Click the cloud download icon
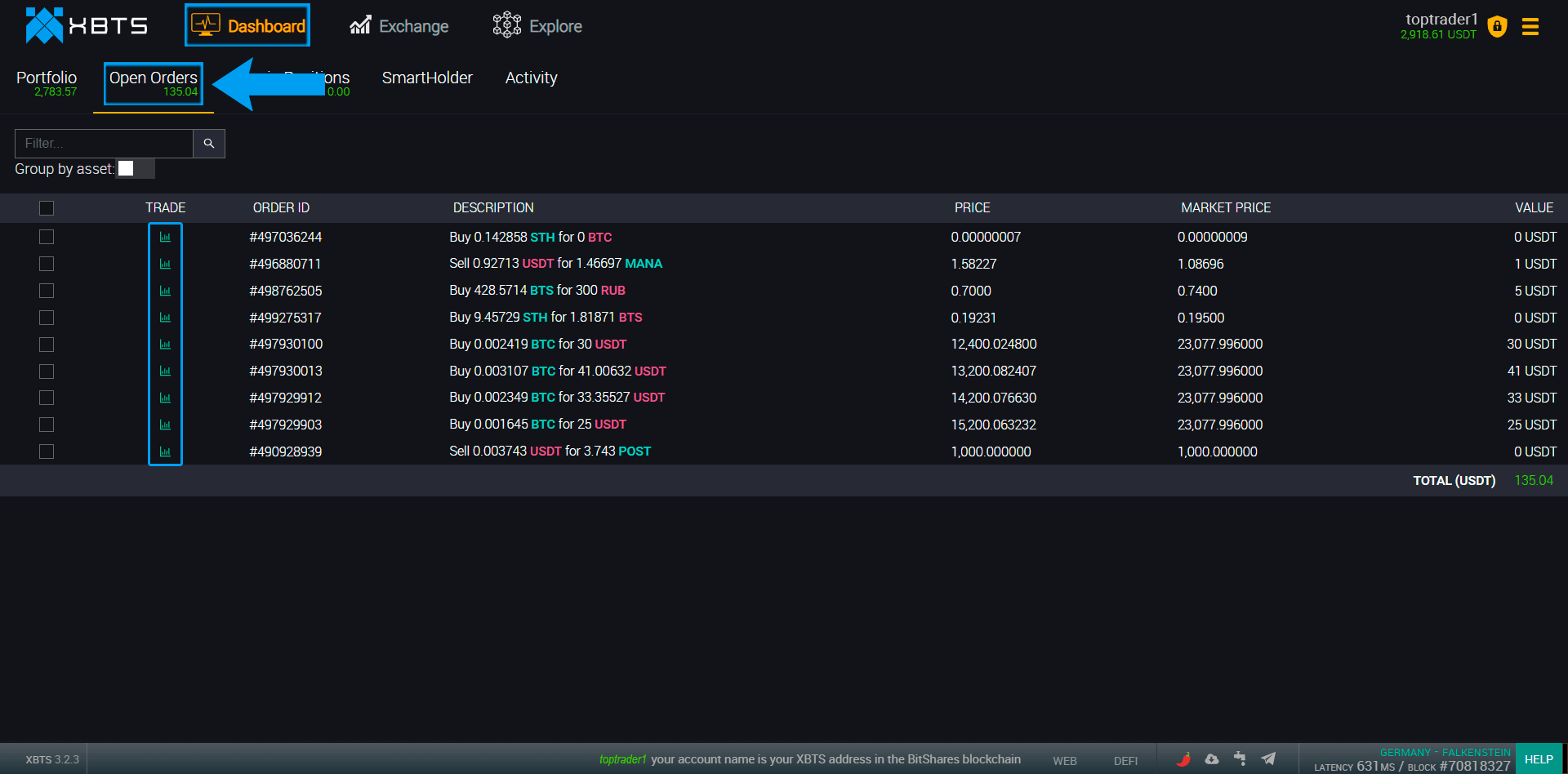This screenshot has height=774, width=1568. (x=1212, y=758)
